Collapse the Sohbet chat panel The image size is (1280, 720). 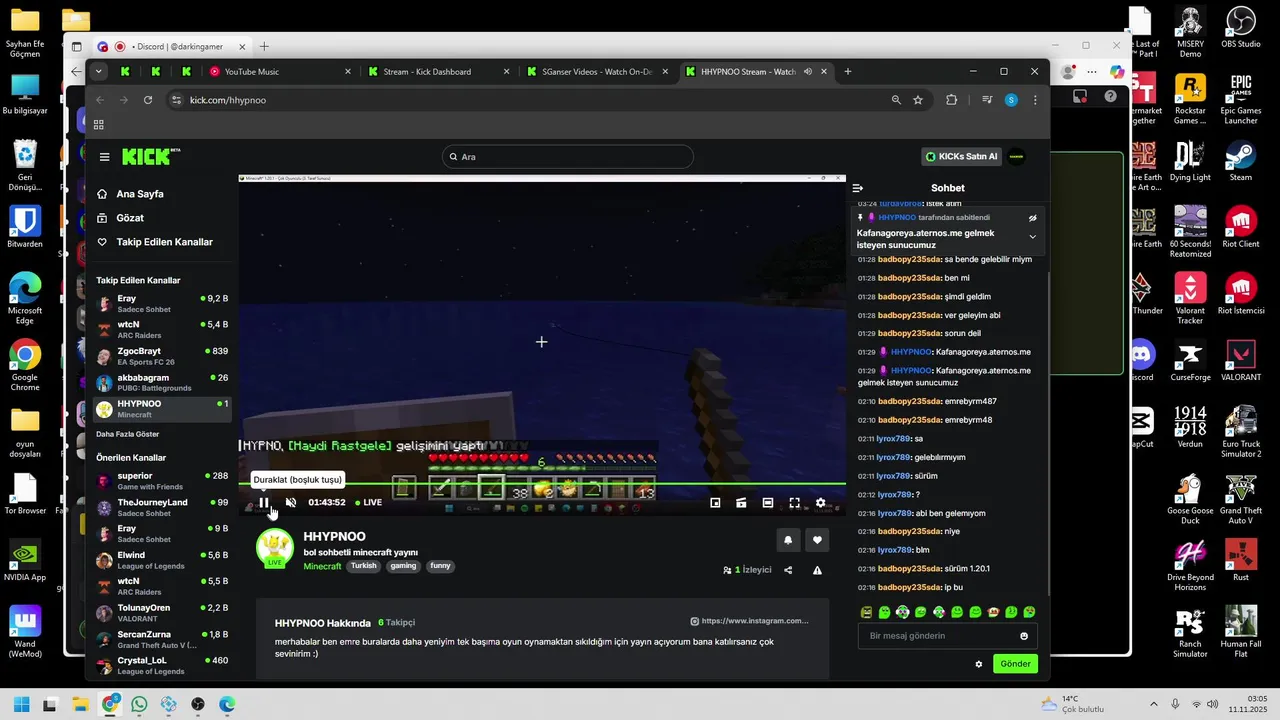(857, 188)
